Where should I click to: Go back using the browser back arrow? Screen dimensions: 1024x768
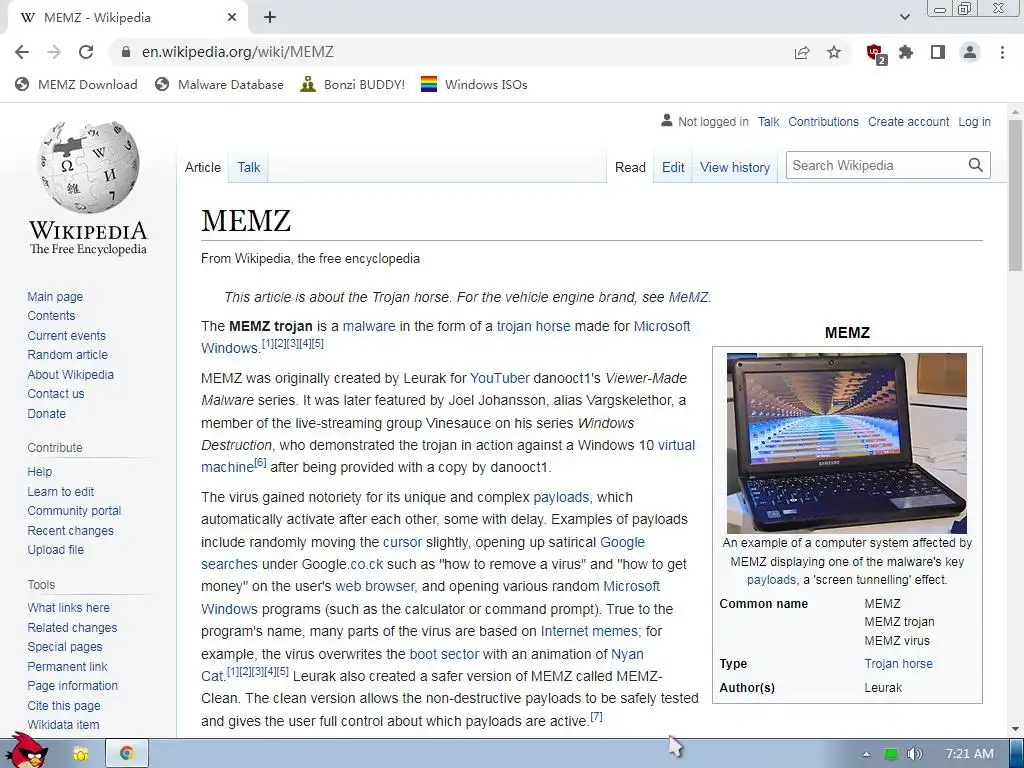22,52
